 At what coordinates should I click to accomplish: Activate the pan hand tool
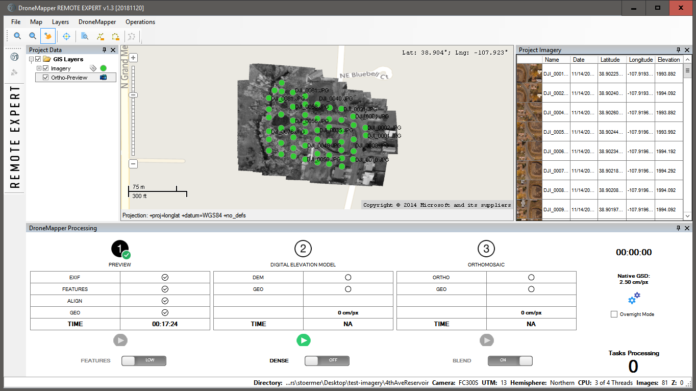pyautogui.click(x=47, y=36)
